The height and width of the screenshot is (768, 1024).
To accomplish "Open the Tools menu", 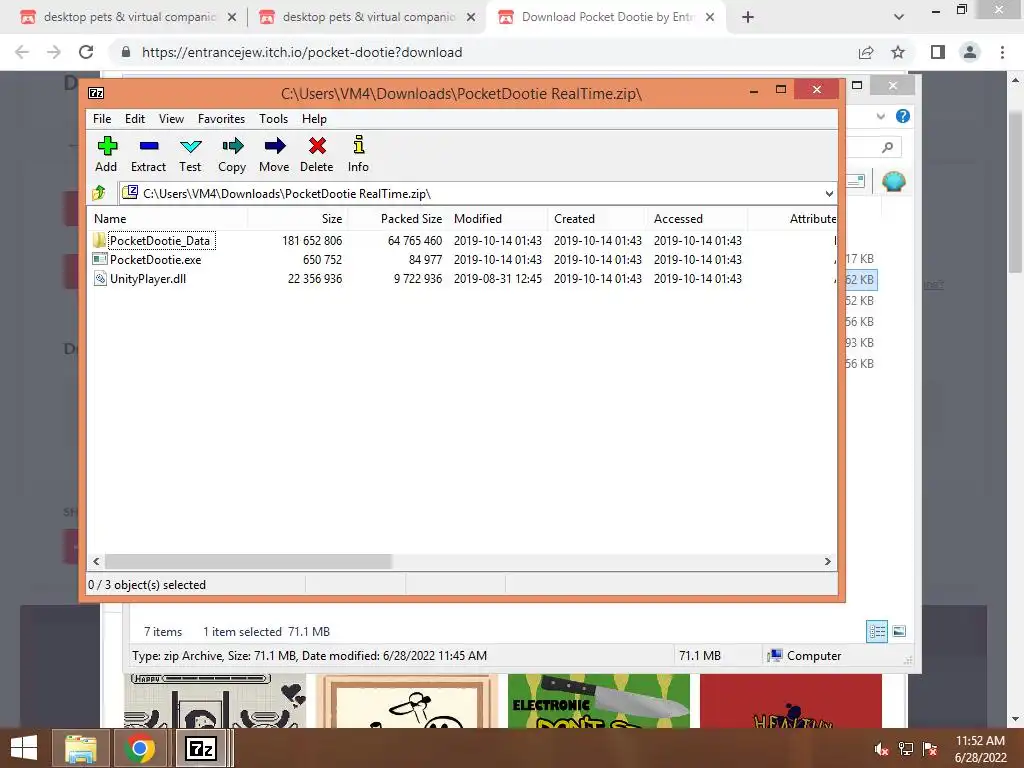I will (273, 119).
